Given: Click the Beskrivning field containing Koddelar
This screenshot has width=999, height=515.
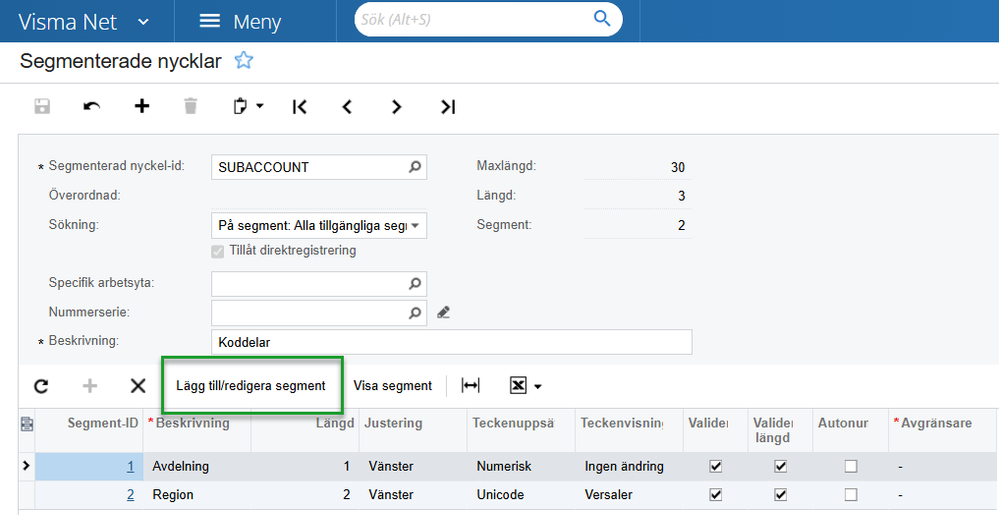Looking at the screenshot, I should click(x=451, y=342).
